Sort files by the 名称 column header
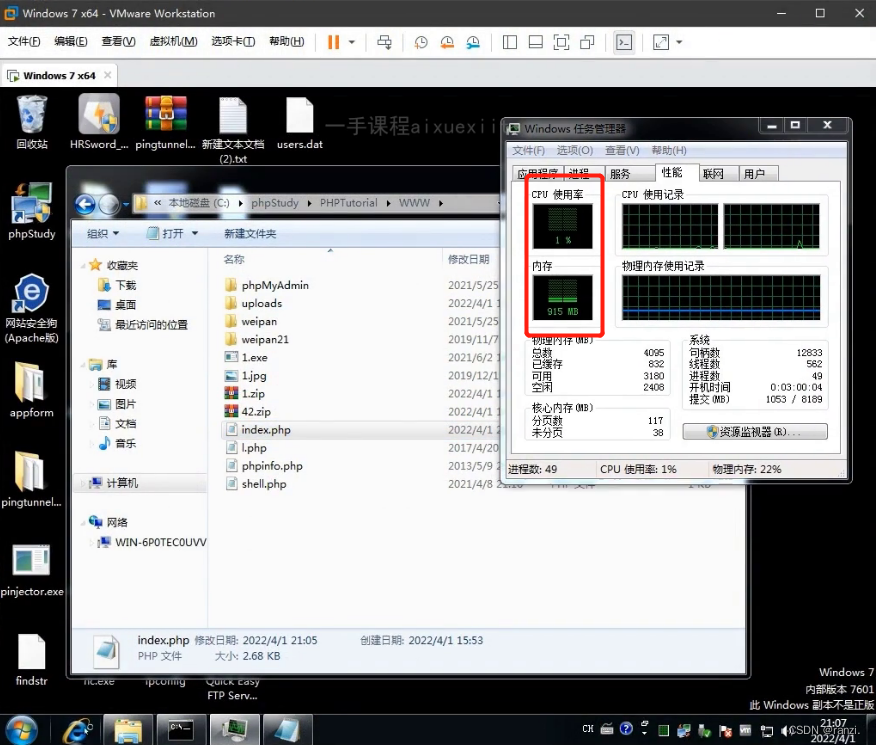The width and height of the screenshot is (876, 745). (x=234, y=259)
